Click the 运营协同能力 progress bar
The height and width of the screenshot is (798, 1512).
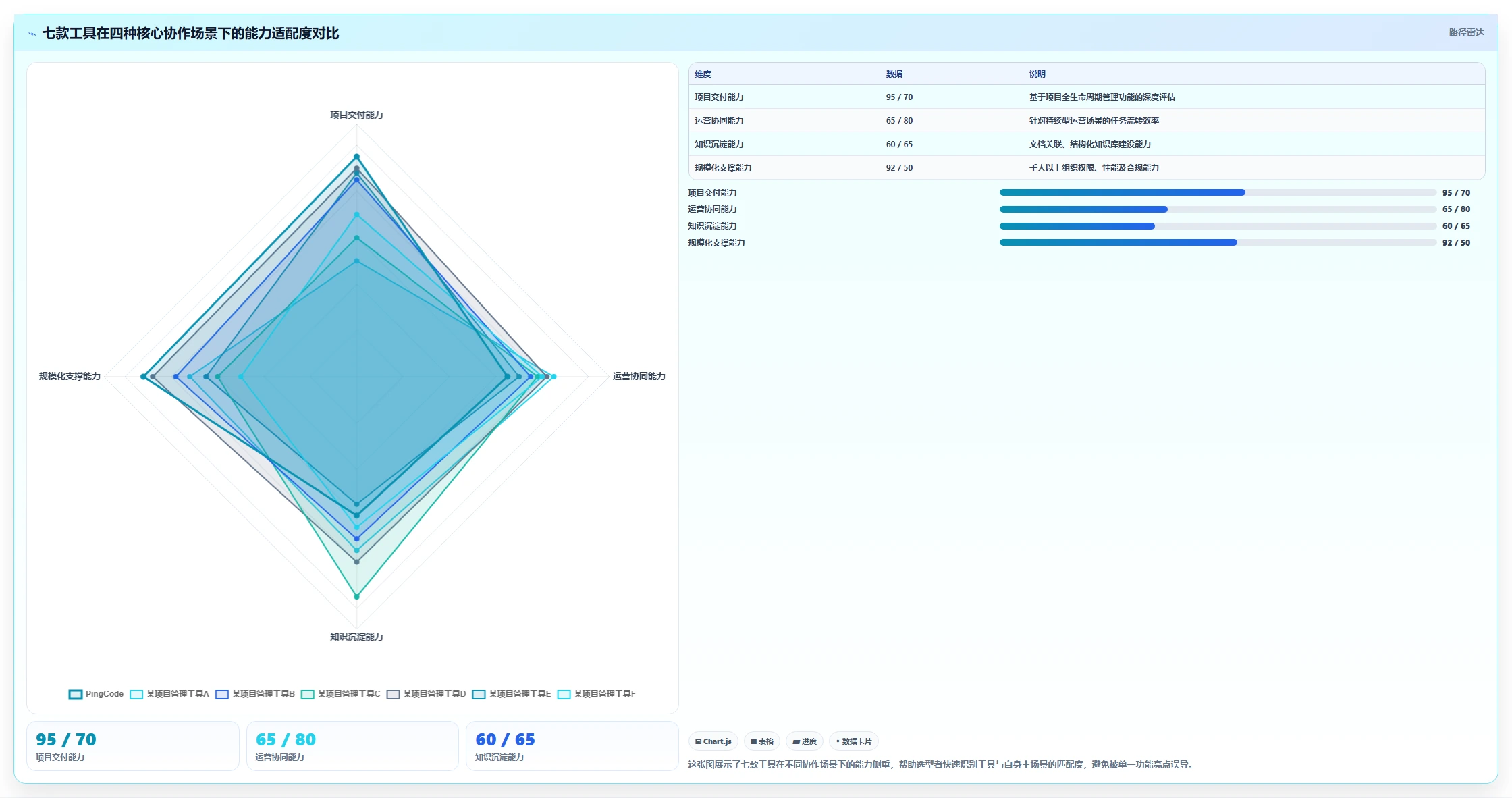click(1218, 209)
